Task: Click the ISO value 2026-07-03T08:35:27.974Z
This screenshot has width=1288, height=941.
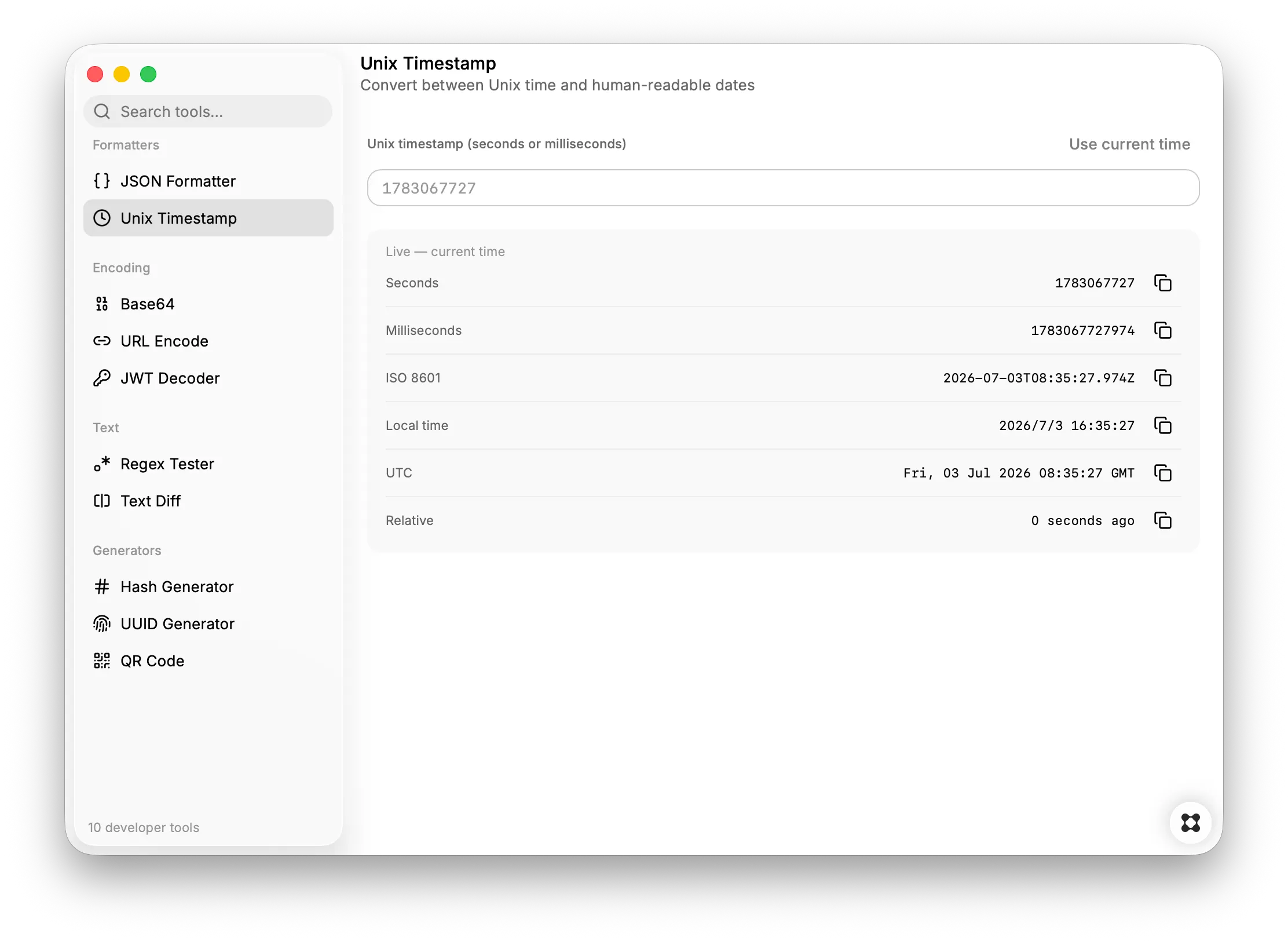Action: [1039, 378]
